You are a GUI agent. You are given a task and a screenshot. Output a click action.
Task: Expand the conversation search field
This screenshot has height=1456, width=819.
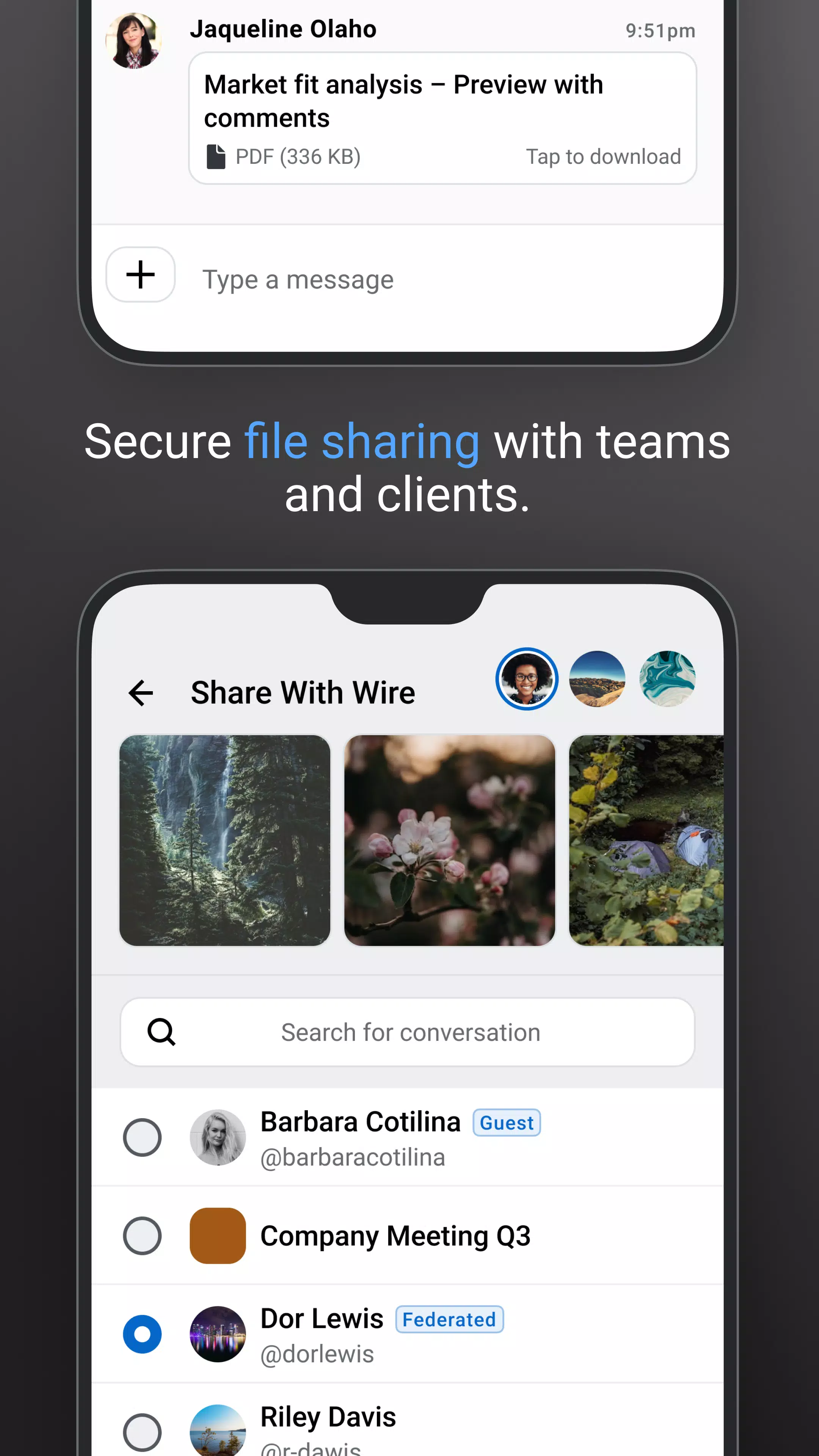tap(410, 1031)
